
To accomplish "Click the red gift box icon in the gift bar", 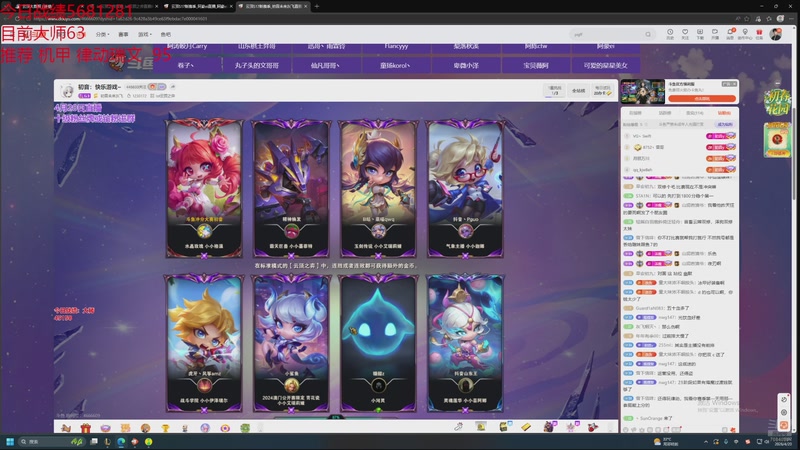I will [85, 428].
